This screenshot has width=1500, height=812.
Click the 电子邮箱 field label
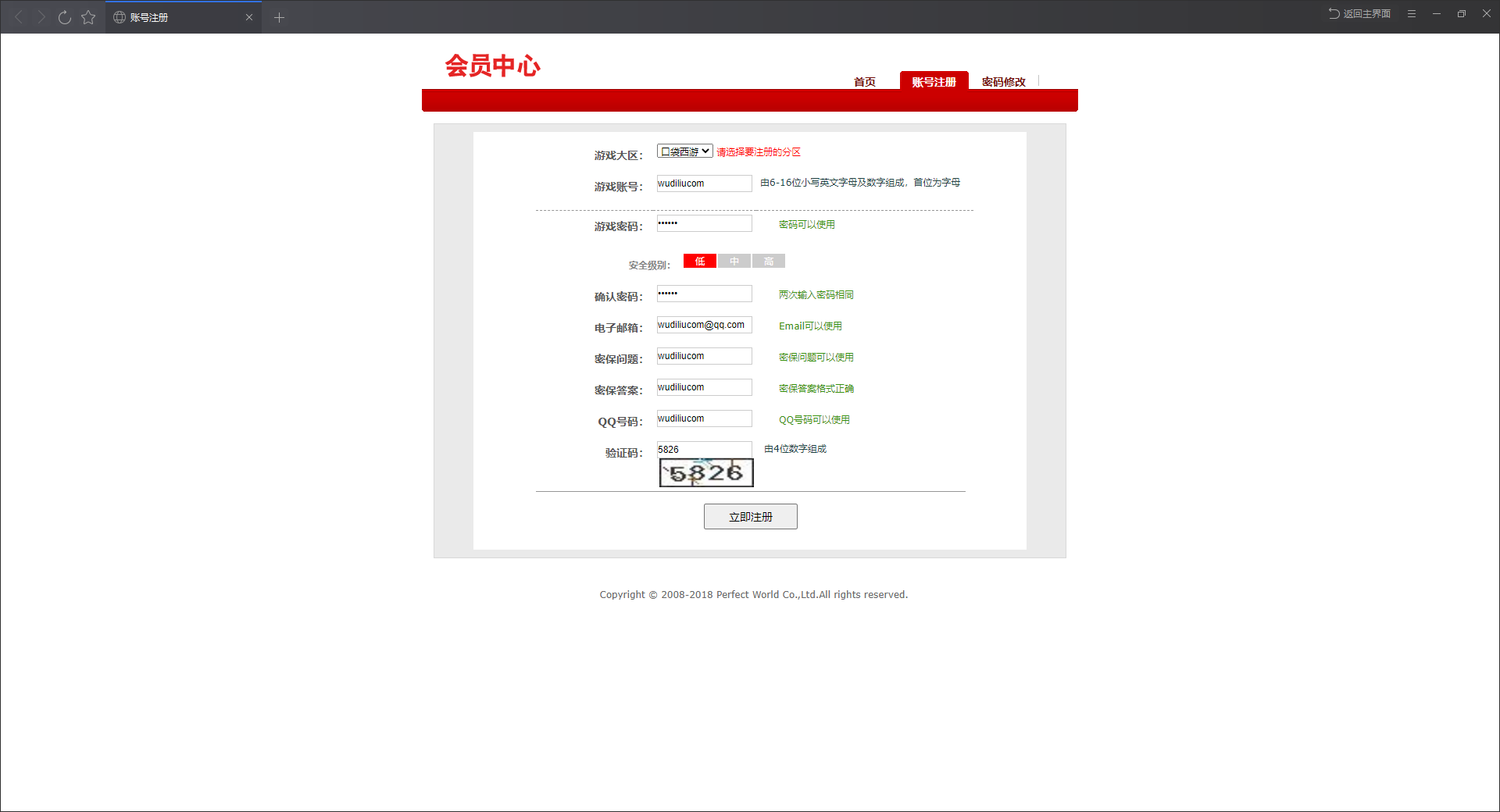(618, 328)
